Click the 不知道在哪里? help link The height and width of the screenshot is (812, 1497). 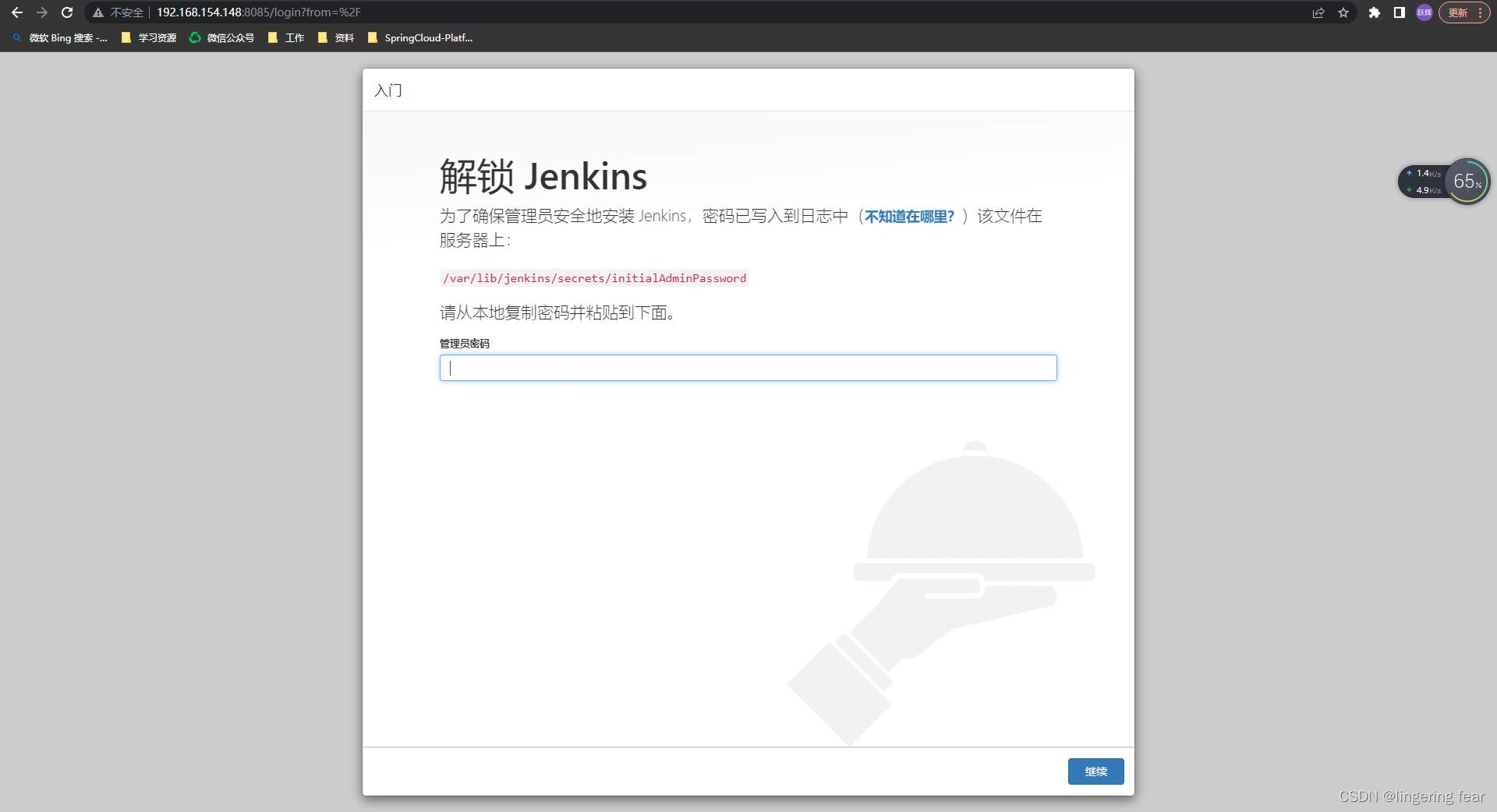click(x=909, y=217)
